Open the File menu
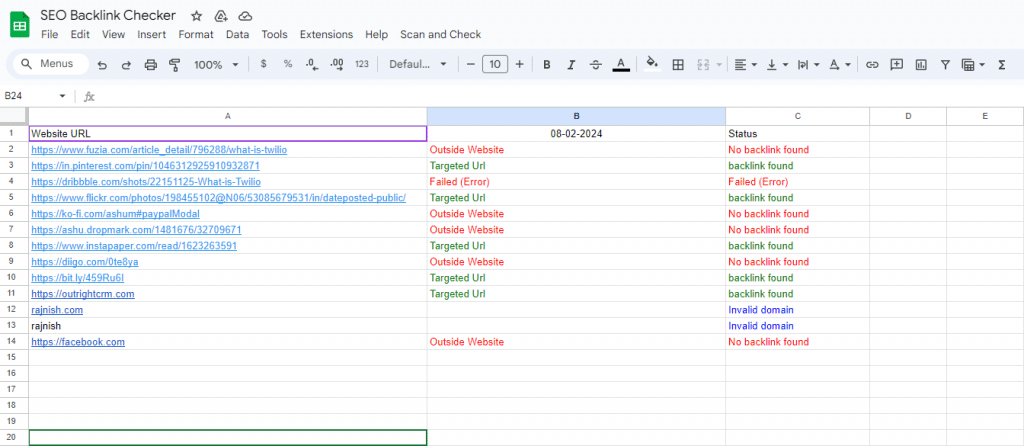 click(x=50, y=35)
